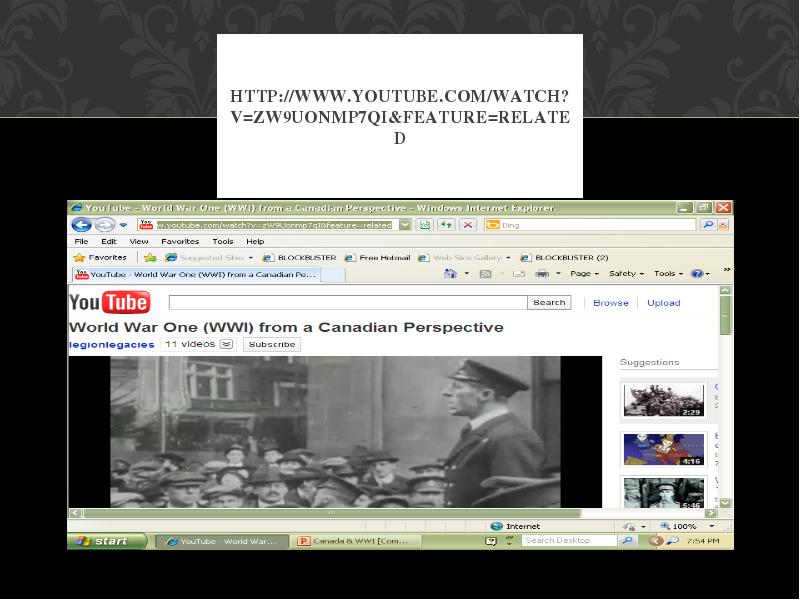Viewport: 800px width, 600px height.
Task: Click the video player showing officer speaking
Action: pos(335,432)
